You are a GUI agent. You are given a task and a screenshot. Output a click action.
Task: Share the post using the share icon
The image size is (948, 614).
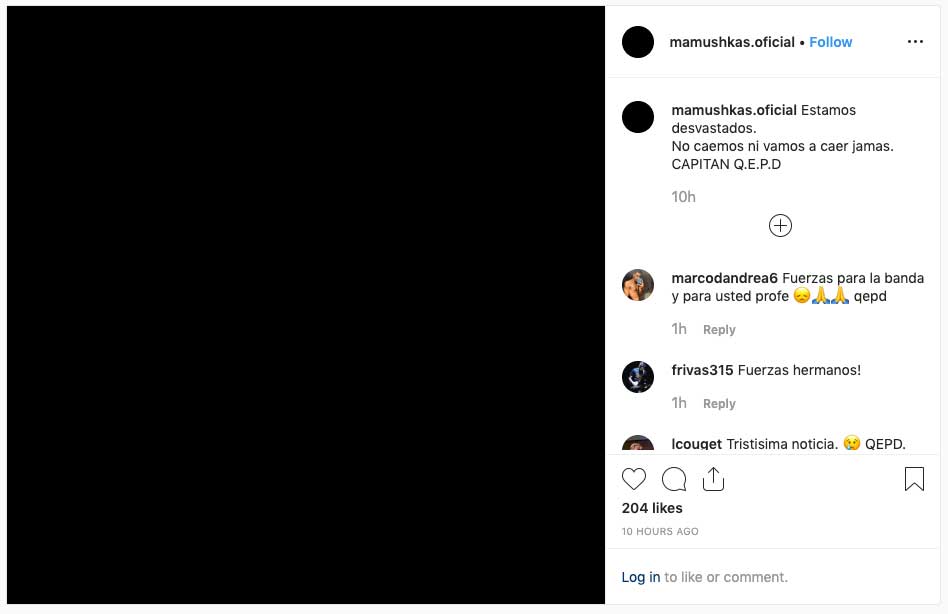coord(713,479)
